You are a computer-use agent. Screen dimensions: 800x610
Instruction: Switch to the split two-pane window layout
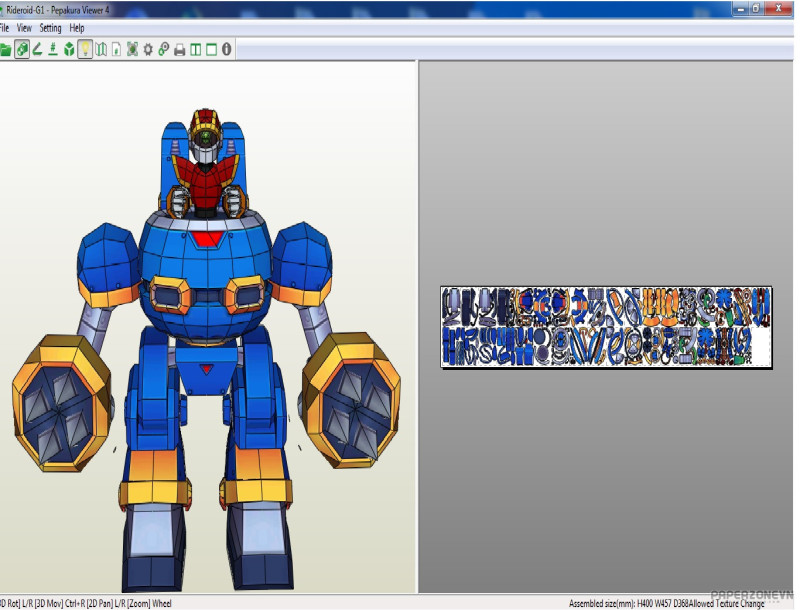pyautogui.click(x=196, y=49)
